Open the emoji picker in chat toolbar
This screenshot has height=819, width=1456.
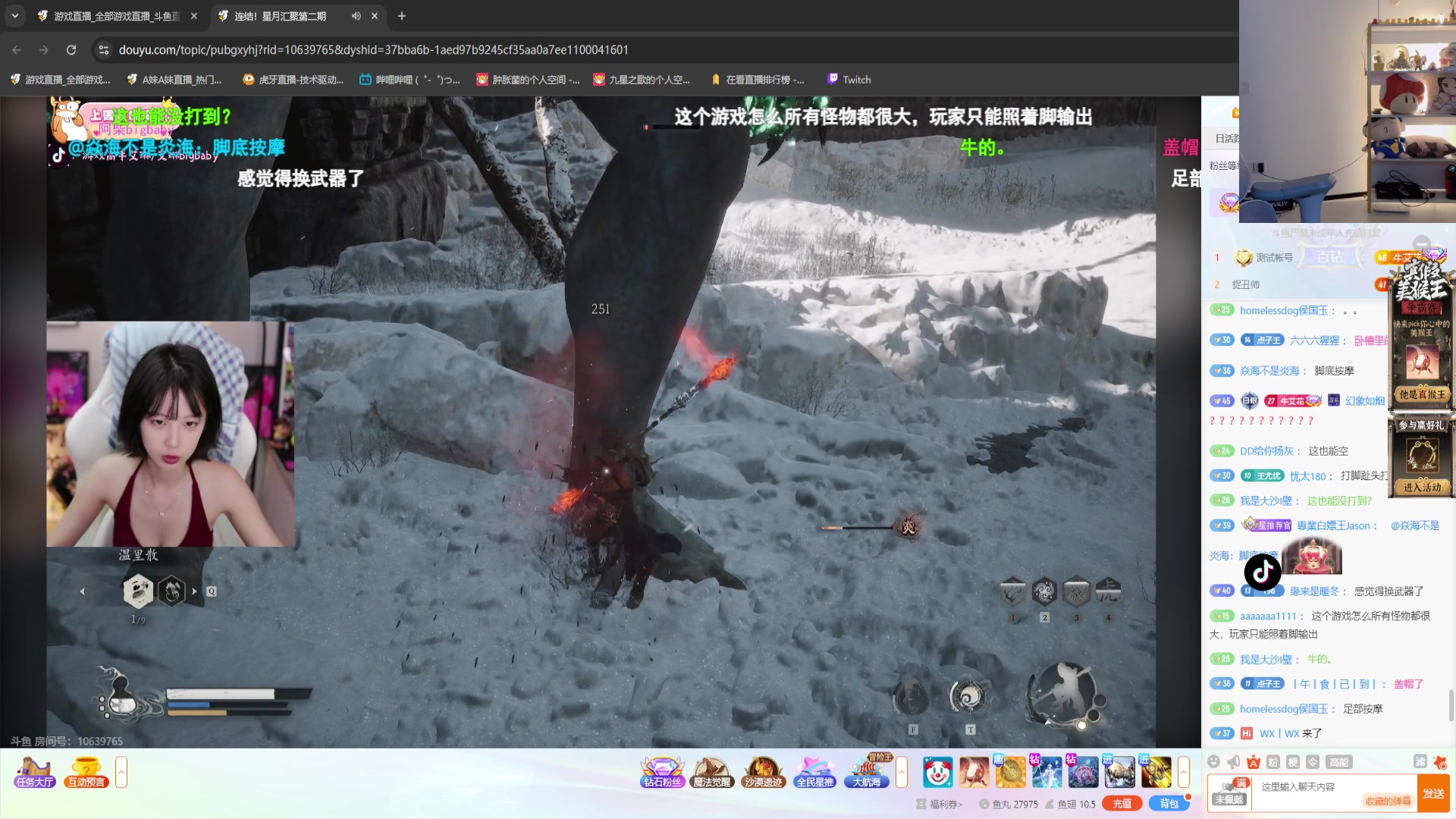[1214, 762]
